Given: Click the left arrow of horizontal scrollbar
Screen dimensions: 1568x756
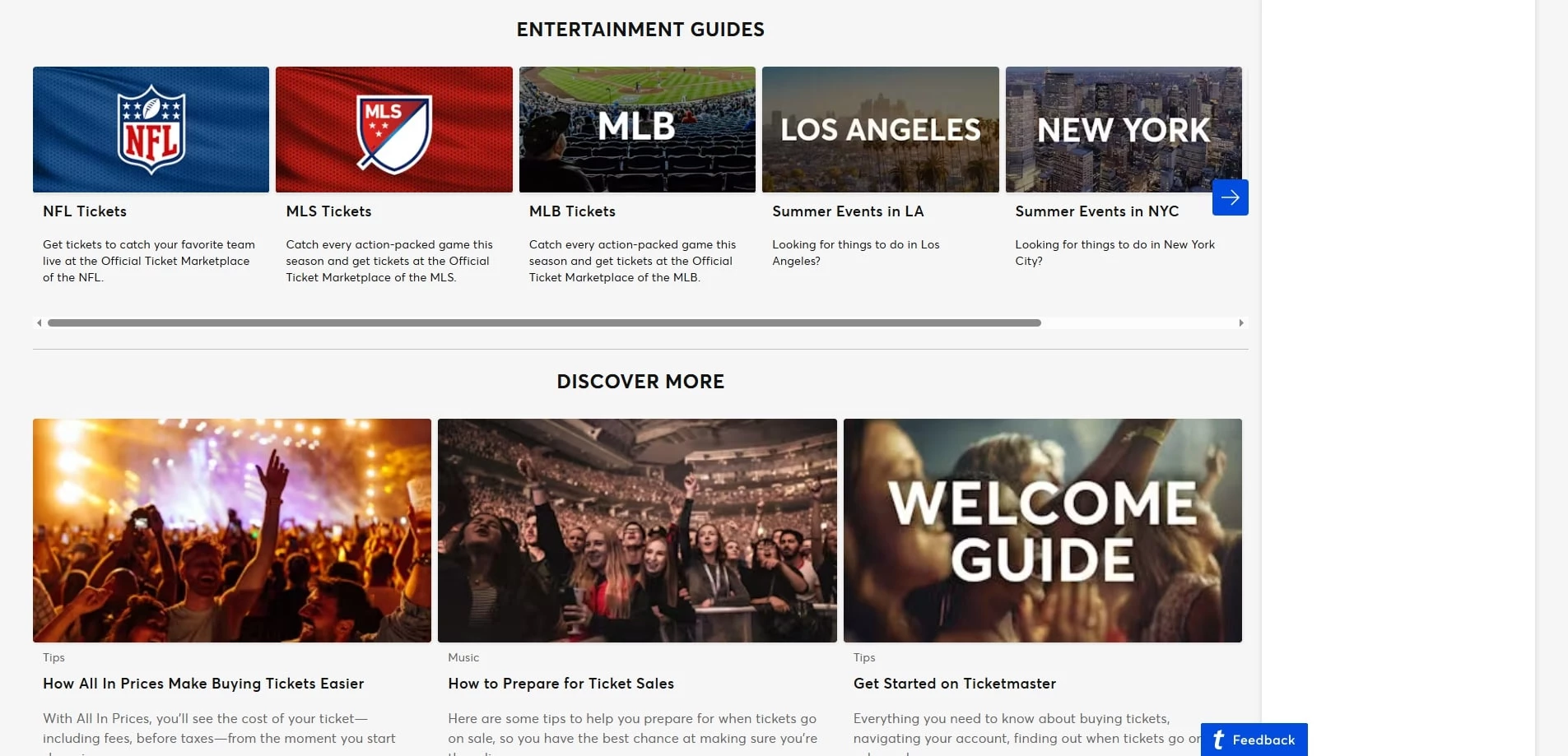Looking at the screenshot, I should (x=39, y=323).
